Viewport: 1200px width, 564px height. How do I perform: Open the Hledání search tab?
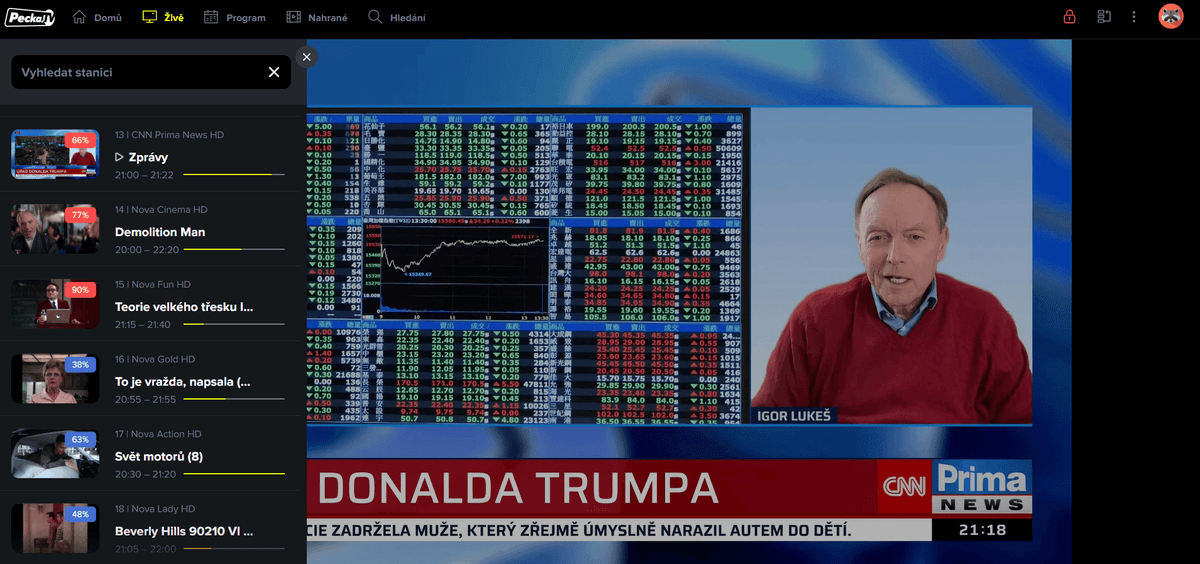396,17
